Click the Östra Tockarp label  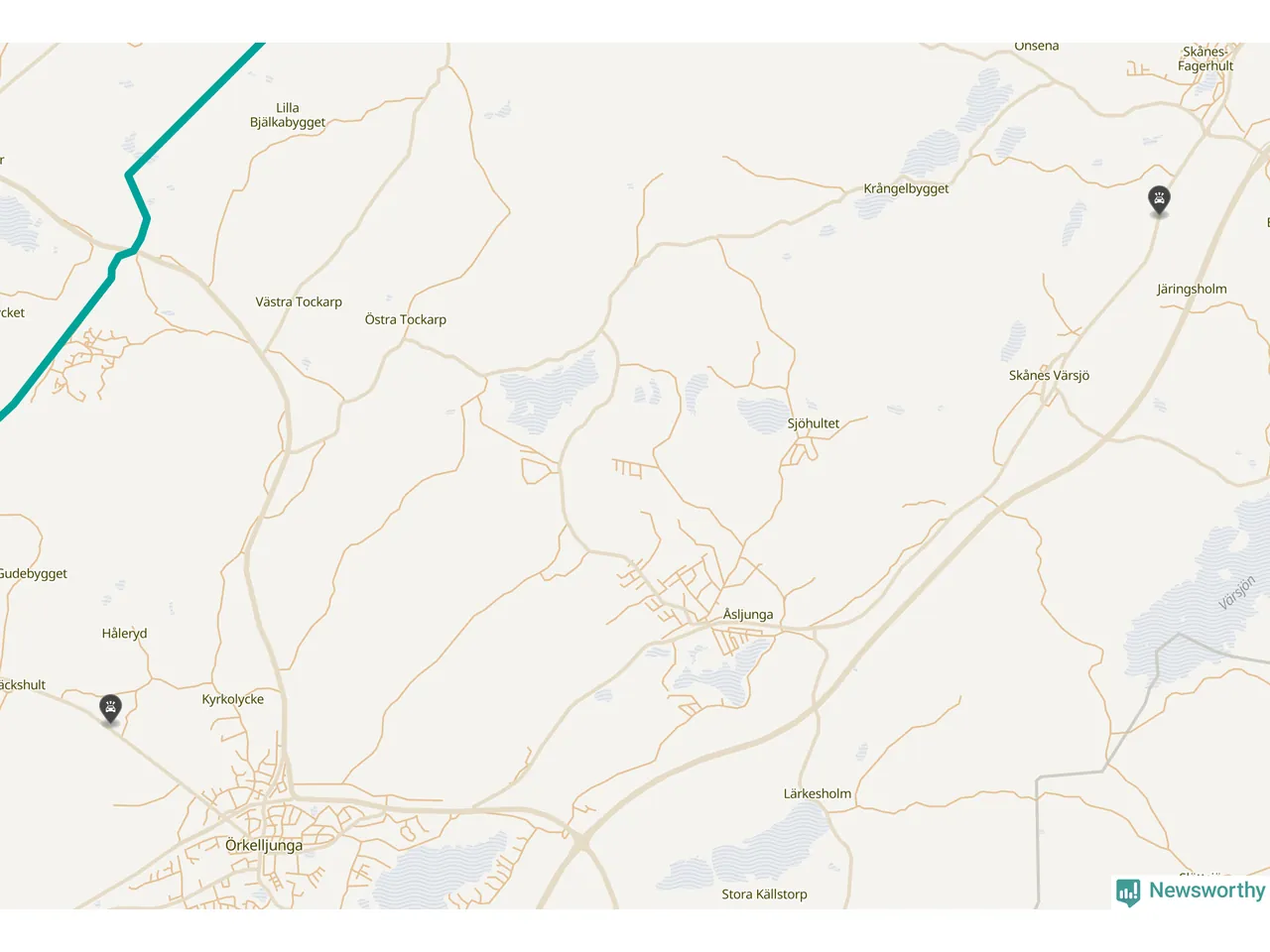[x=406, y=319]
